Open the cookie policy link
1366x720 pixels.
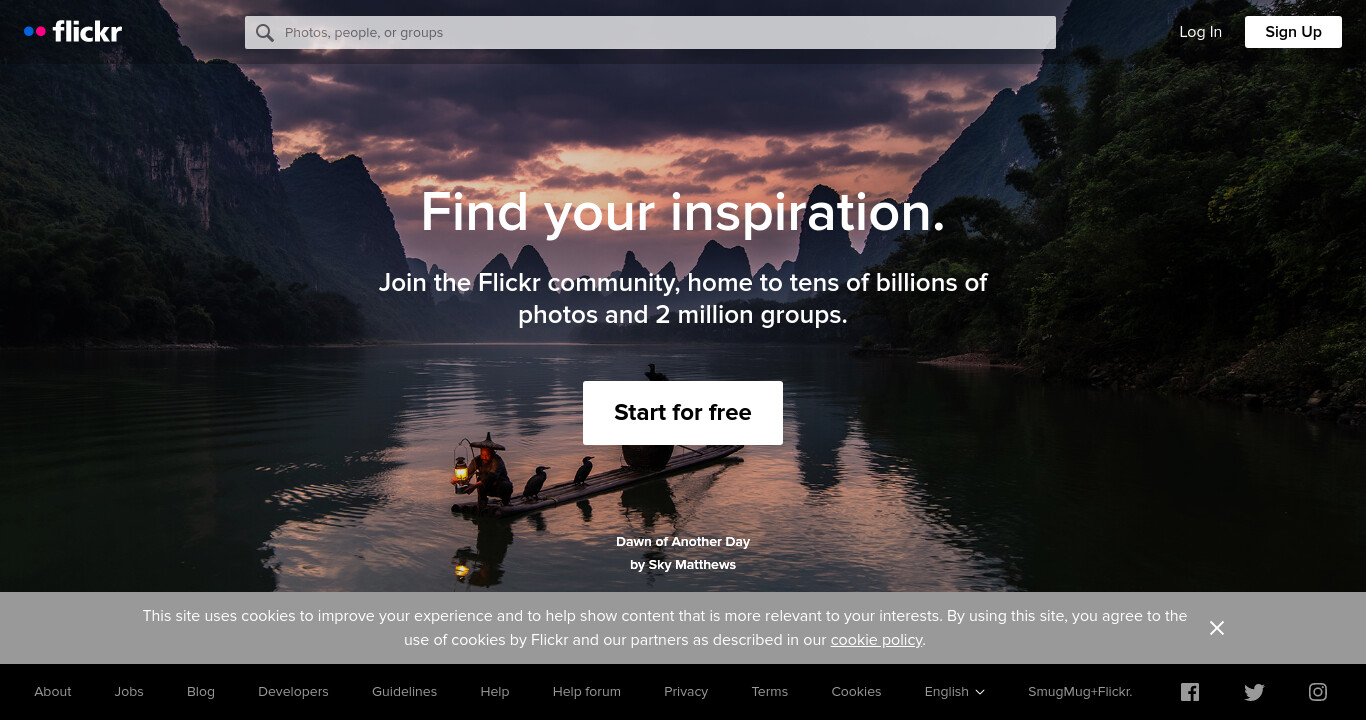click(876, 640)
